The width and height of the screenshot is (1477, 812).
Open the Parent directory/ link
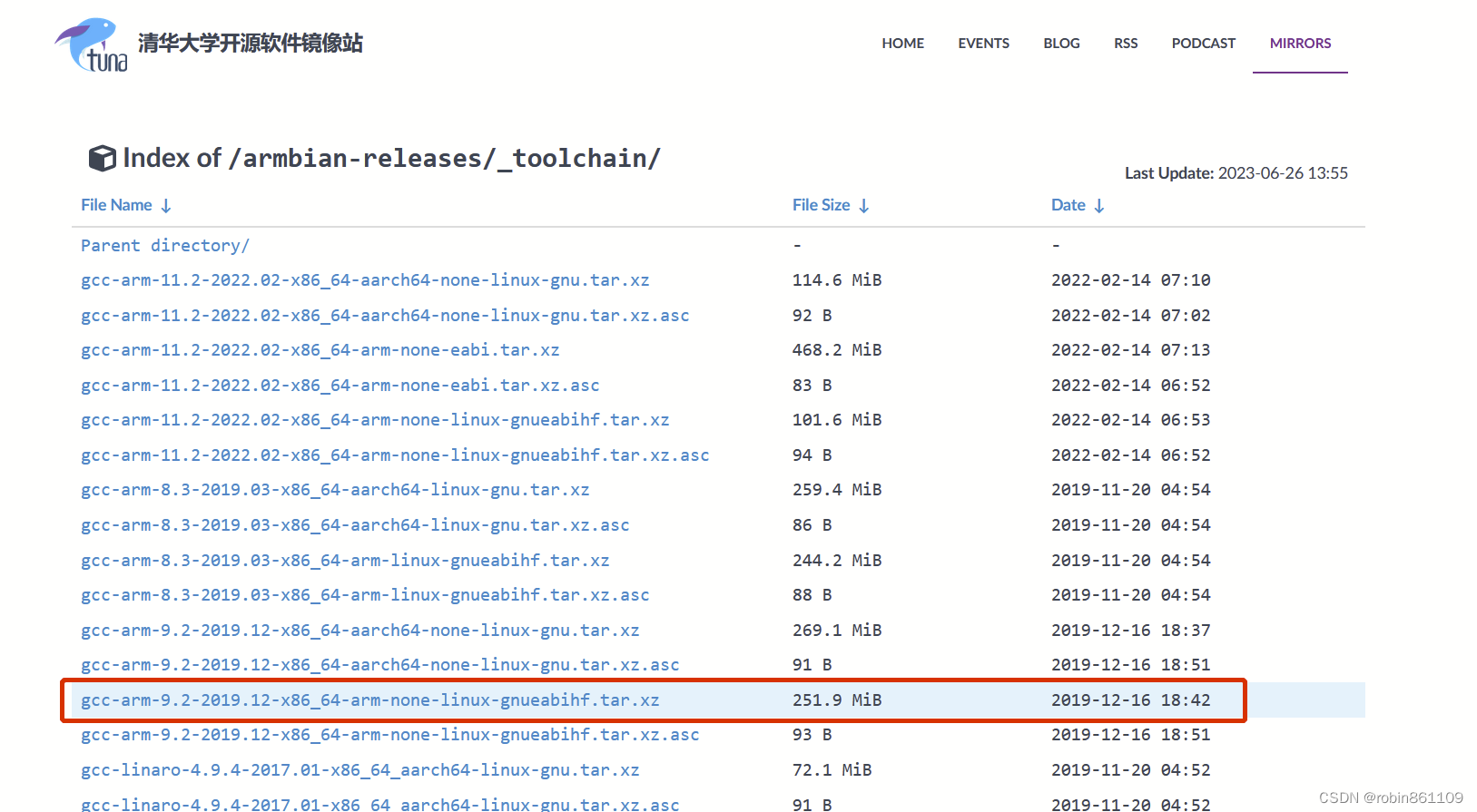pyautogui.click(x=165, y=246)
